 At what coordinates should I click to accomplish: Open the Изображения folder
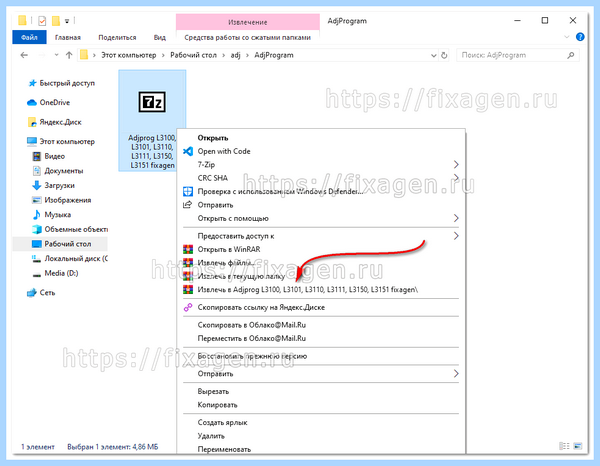62,200
